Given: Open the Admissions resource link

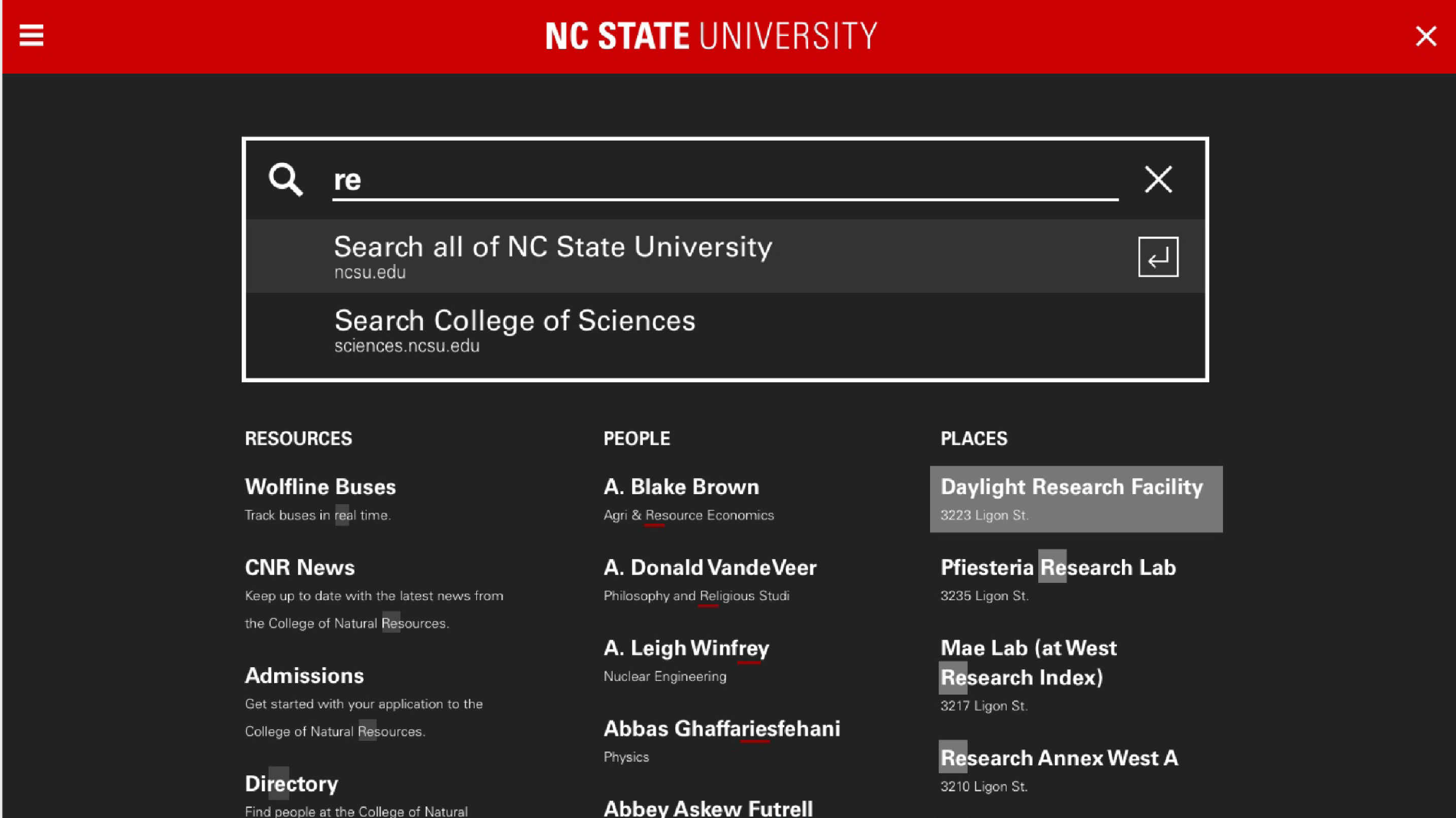Looking at the screenshot, I should [x=304, y=676].
